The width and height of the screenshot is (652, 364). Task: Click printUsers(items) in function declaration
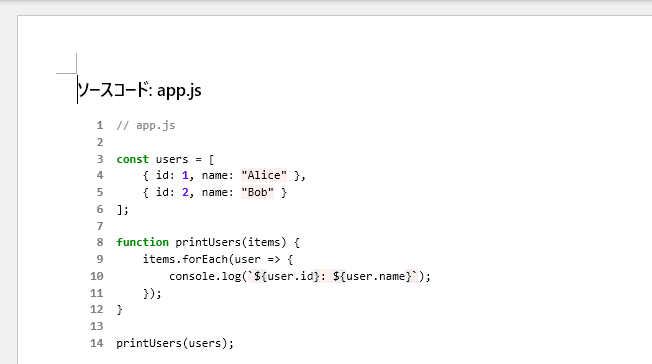click(x=231, y=243)
